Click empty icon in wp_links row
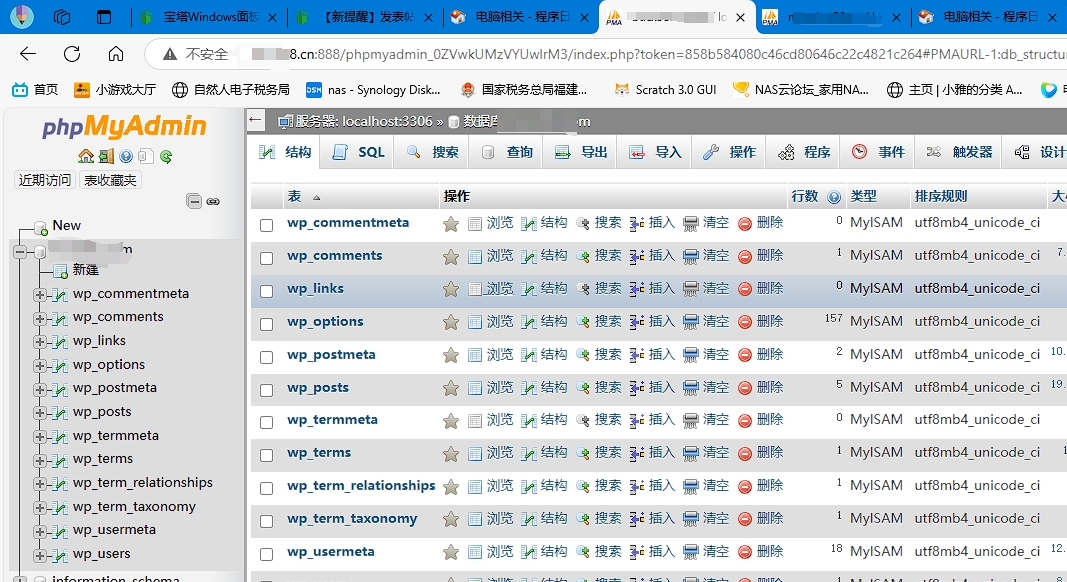 (x=691, y=289)
